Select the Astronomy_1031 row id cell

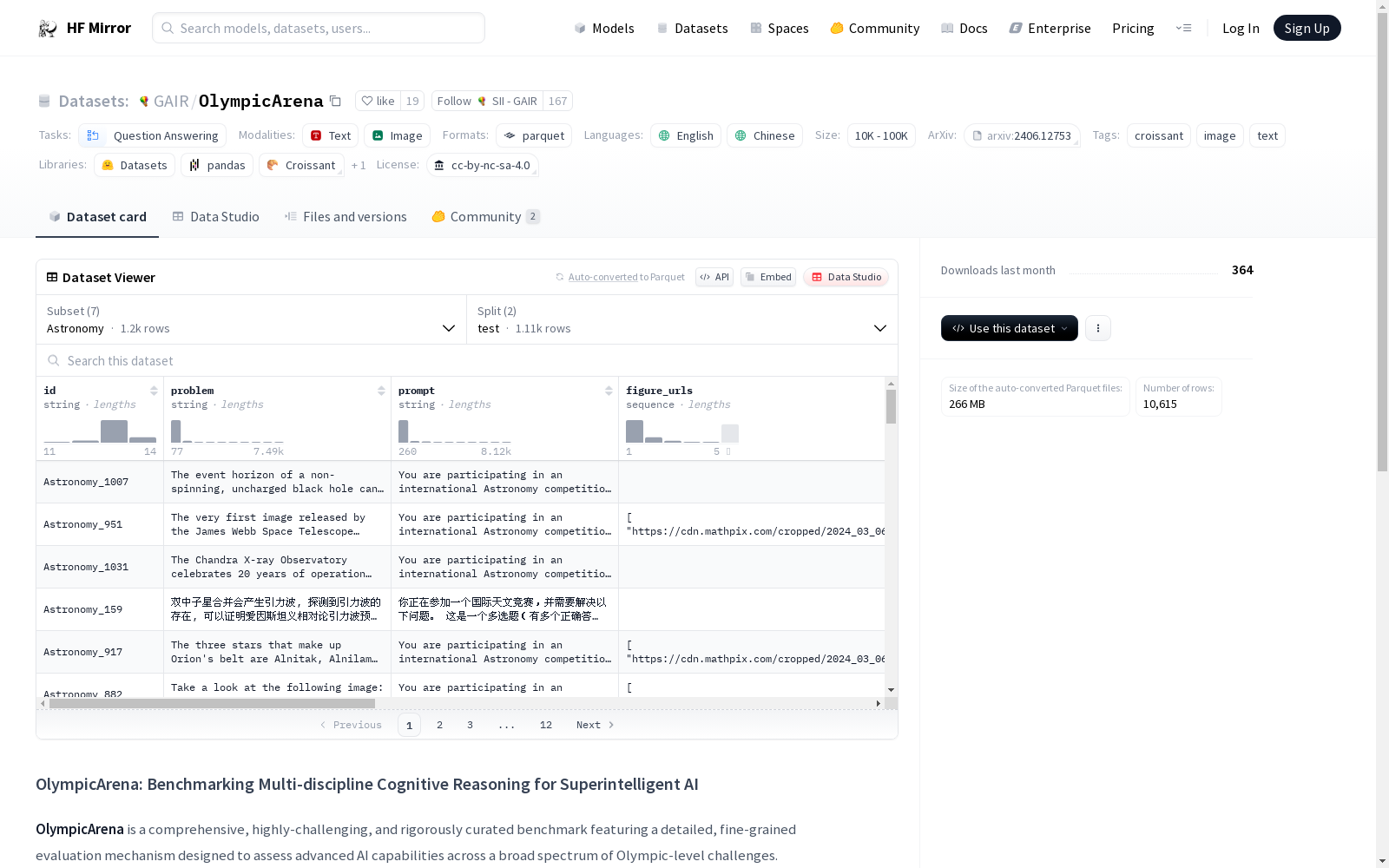[100, 567]
